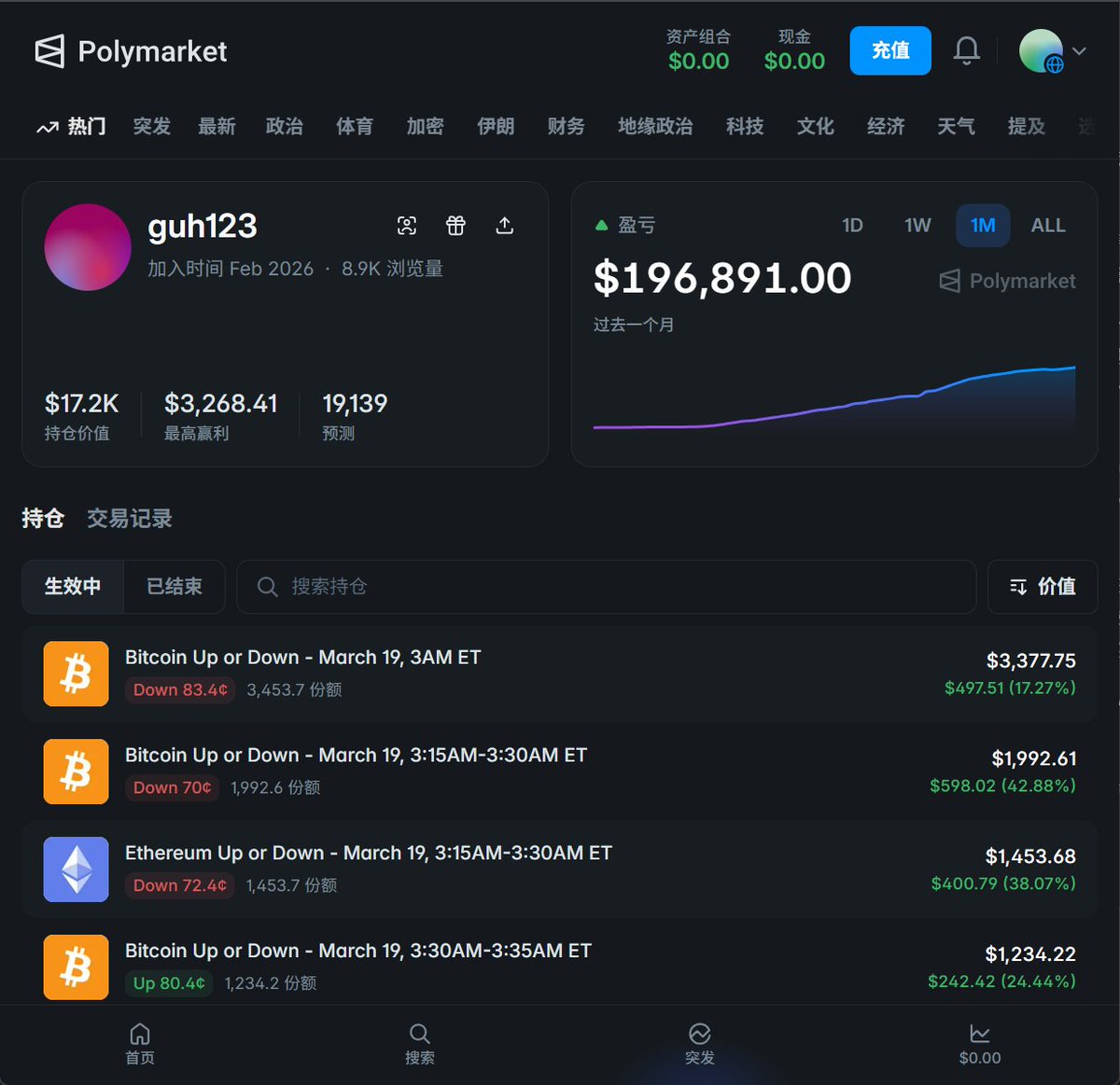Image resolution: width=1120 pixels, height=1085 pixels.
Task: Select the 加密 crypto tab
Action: tap(425, 126)
